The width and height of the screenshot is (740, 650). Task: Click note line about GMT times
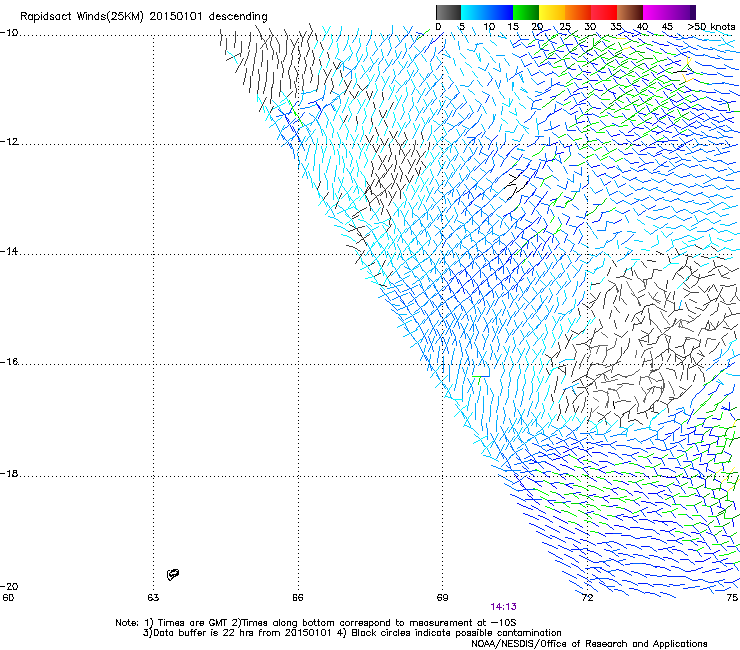tap(316, 623)
